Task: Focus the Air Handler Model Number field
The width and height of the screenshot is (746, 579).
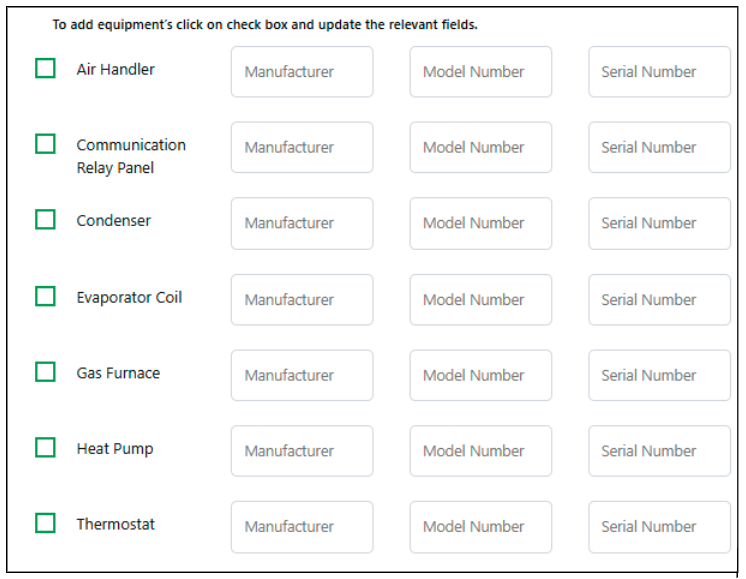Action: 480,72
